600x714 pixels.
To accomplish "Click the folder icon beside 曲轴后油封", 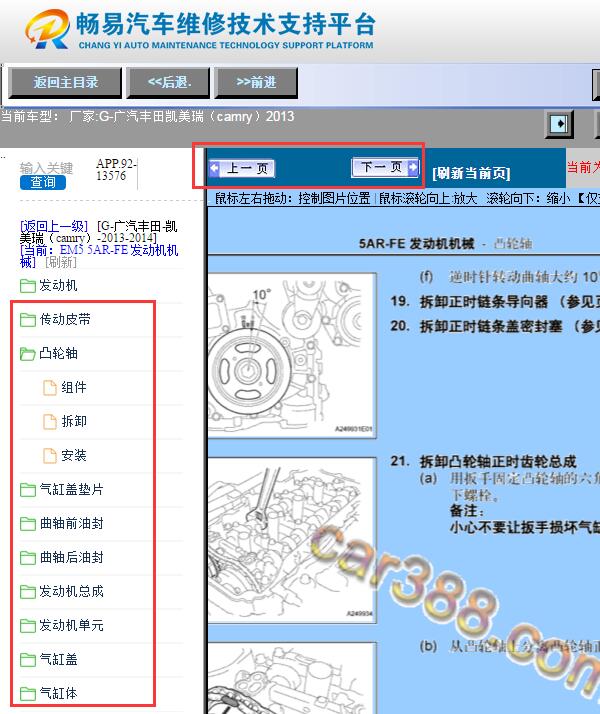I will coord(28,558).
